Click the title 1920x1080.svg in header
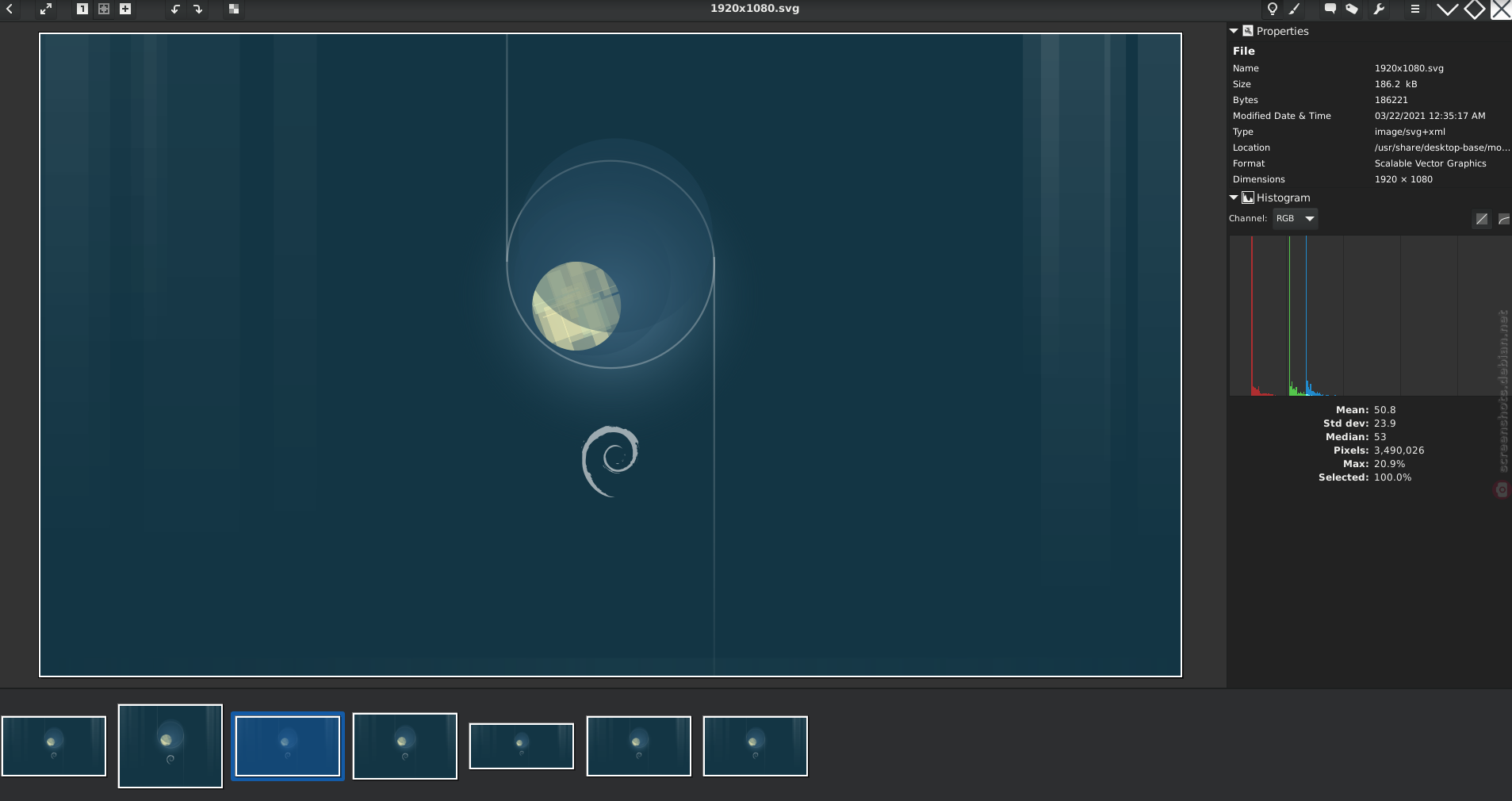 tap(755, 9)
